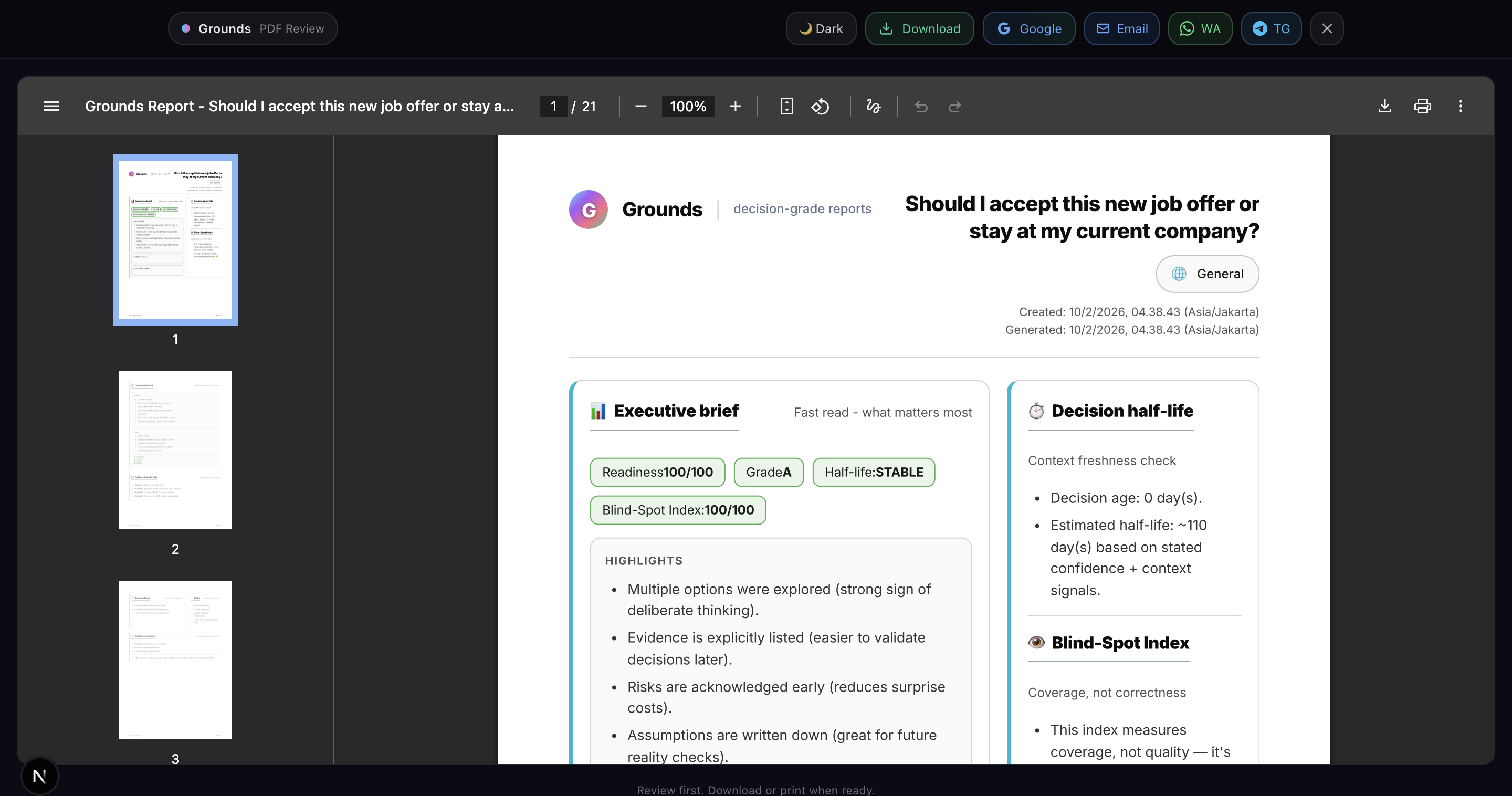Share report via WA WhatsApp button

pyautogui.click(x=1200, y=28)
